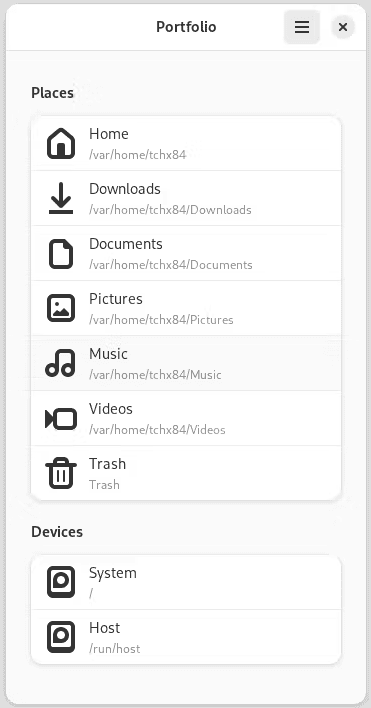Click the "/" path under System
The image size is (371, 708).
[x=91, y=594]
